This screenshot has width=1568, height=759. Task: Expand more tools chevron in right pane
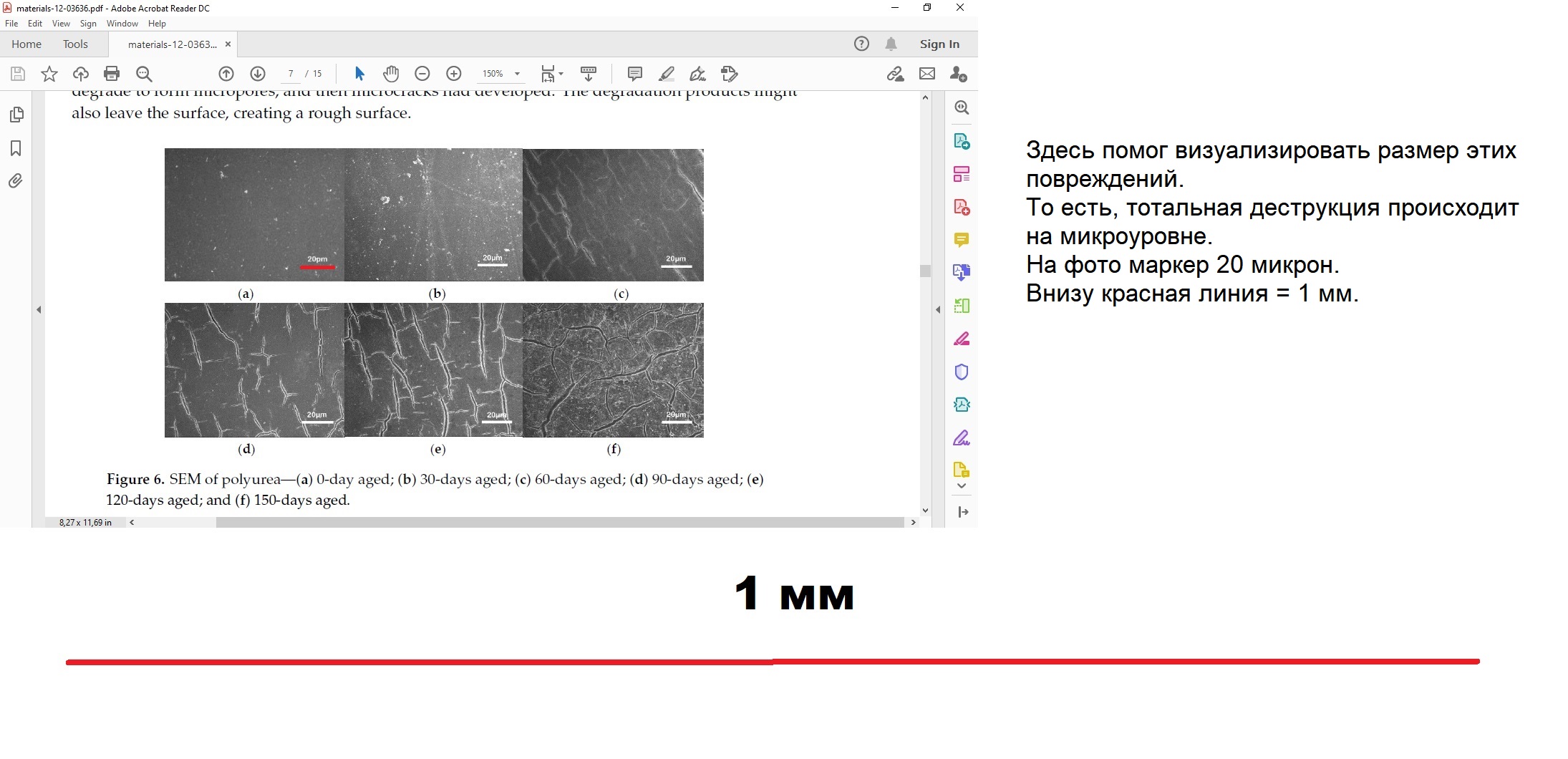962,486
